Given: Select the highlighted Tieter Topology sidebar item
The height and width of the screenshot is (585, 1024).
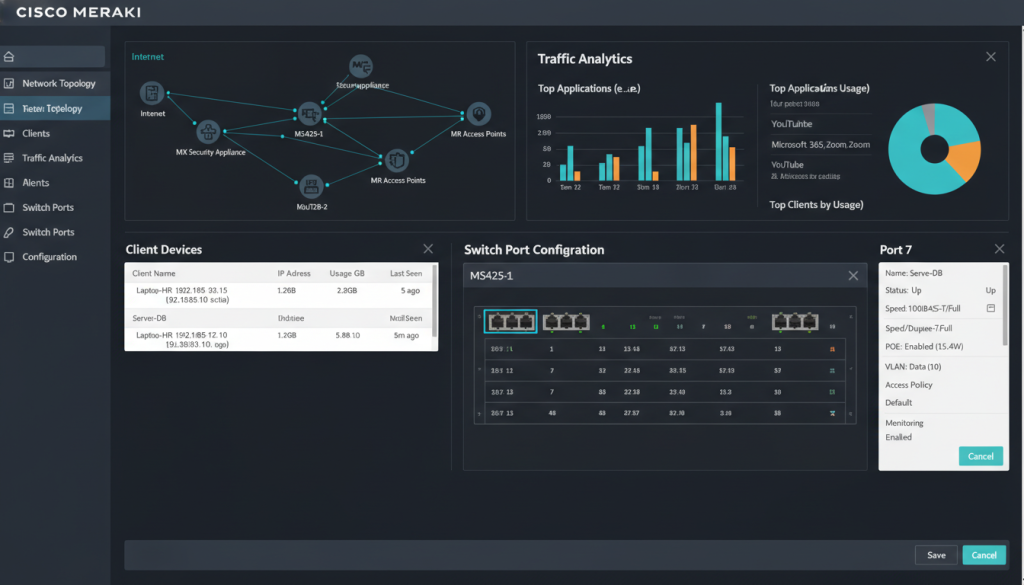Looking at the screenshot, I should 55,108.
